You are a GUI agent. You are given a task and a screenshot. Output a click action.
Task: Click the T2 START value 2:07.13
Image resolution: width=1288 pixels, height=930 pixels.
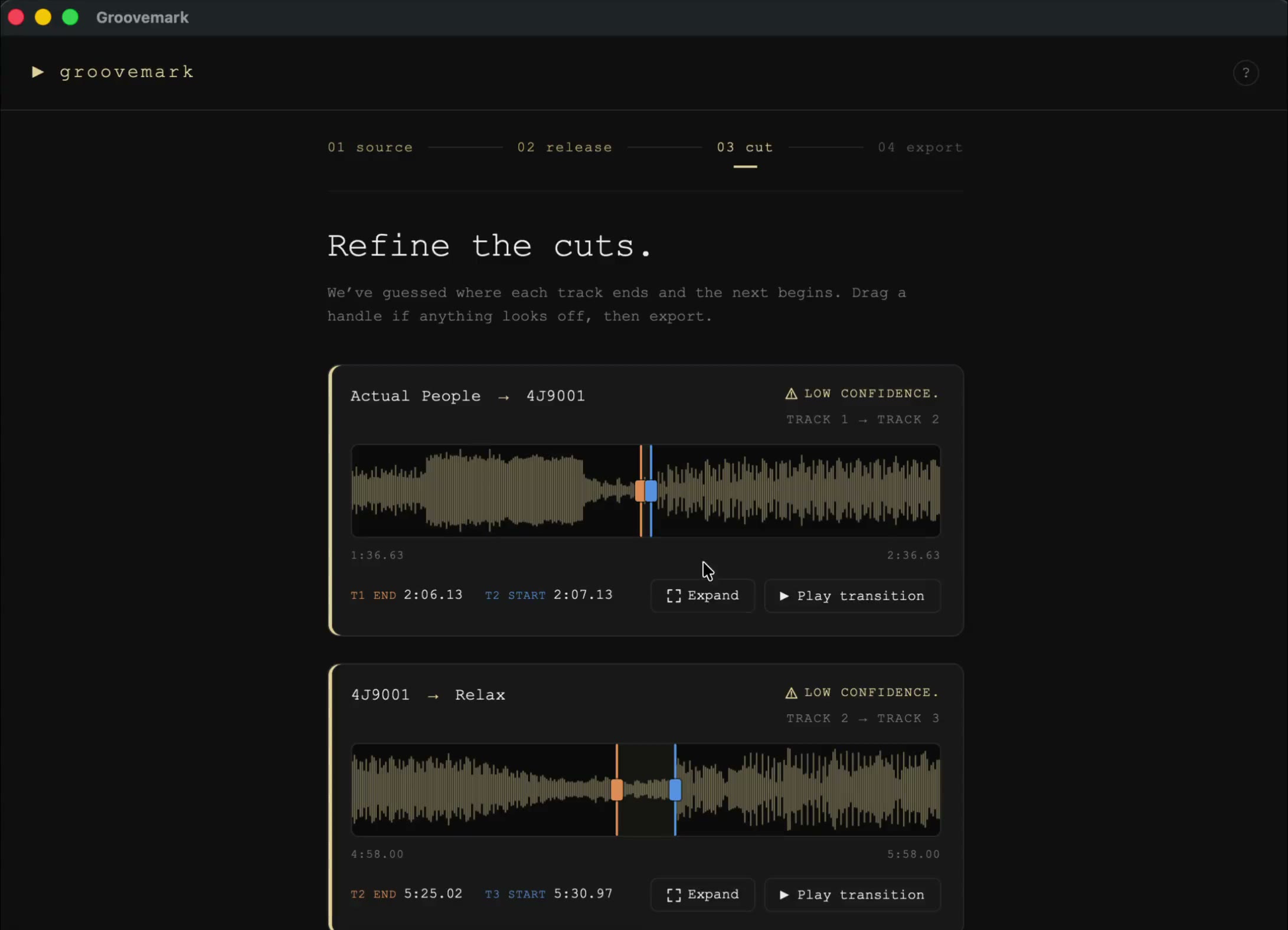click(x=583, y=595)
